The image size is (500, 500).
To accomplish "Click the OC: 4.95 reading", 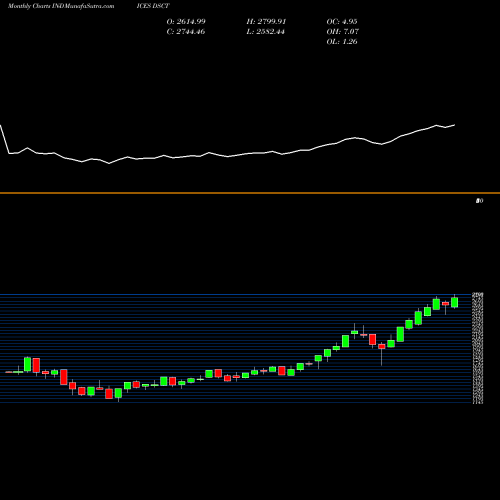I will click(342, 22).
